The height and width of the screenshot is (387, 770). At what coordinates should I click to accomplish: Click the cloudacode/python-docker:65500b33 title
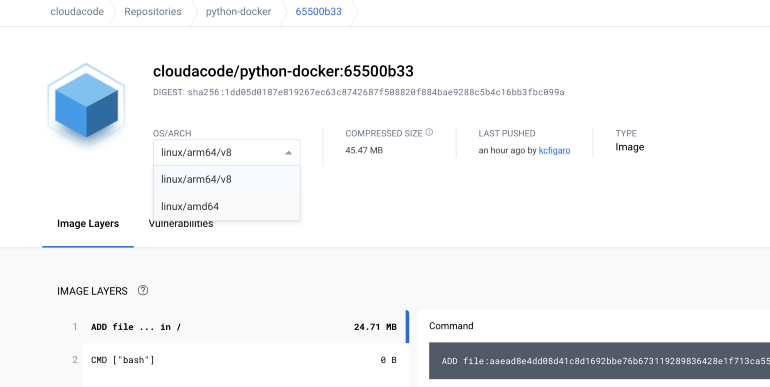pyautogui.click(x=283, y=72)
